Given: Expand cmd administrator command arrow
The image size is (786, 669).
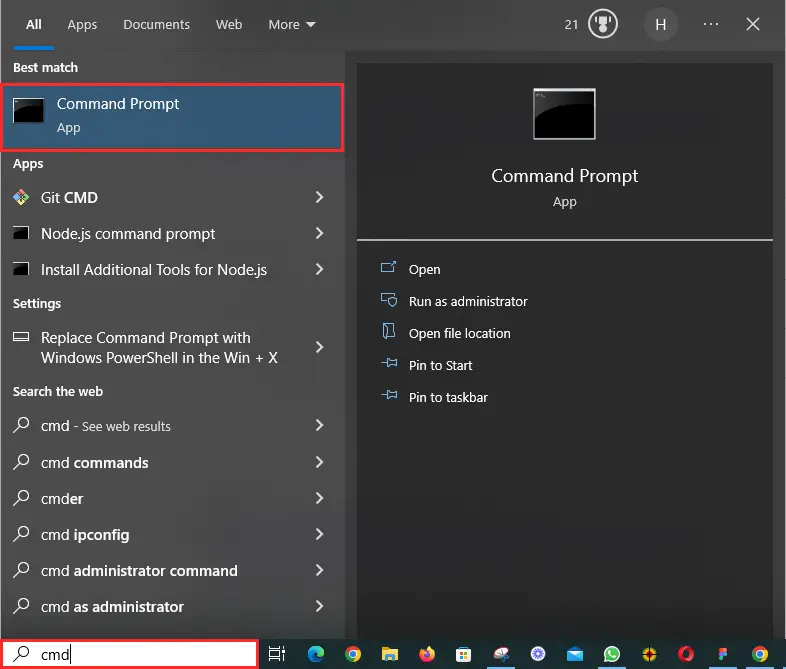Looking at the screenshot, I should (x=319, y=570).
